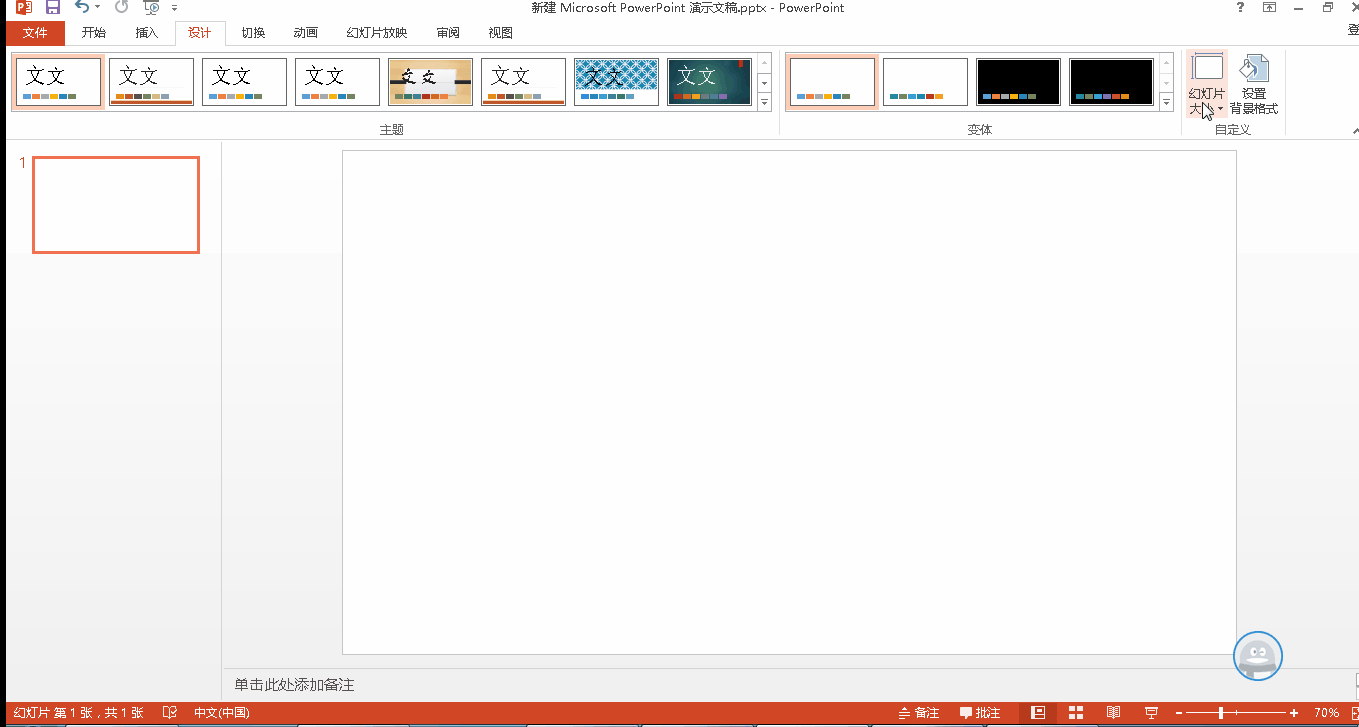Click 幻灯片 第1张, 共1张 status text
The image size is (1359, 727).
click(x=78, y=713)
